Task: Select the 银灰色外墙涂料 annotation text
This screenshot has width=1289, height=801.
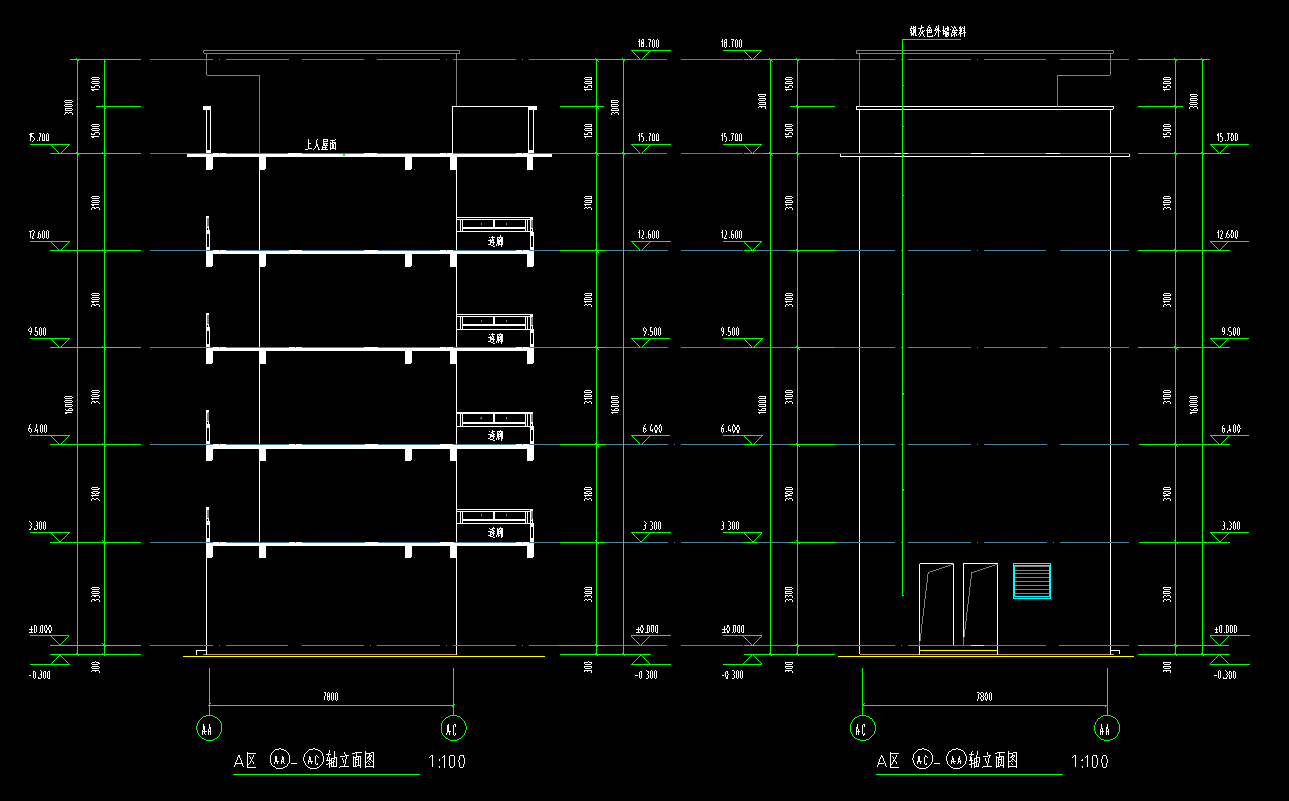Action: [x=937, y=32]
